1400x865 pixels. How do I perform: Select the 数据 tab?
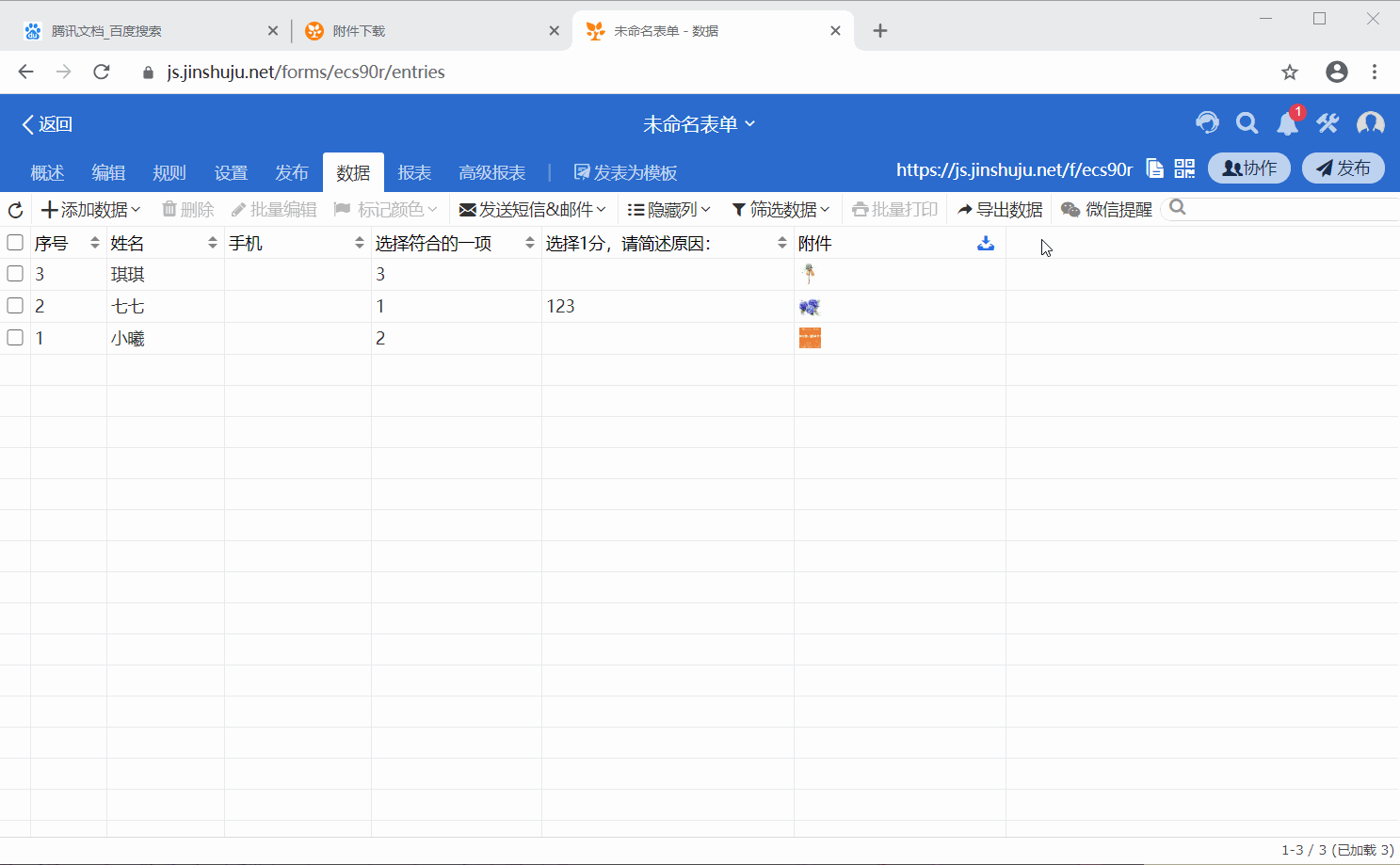pyautogui.click(x=353, y=173)
